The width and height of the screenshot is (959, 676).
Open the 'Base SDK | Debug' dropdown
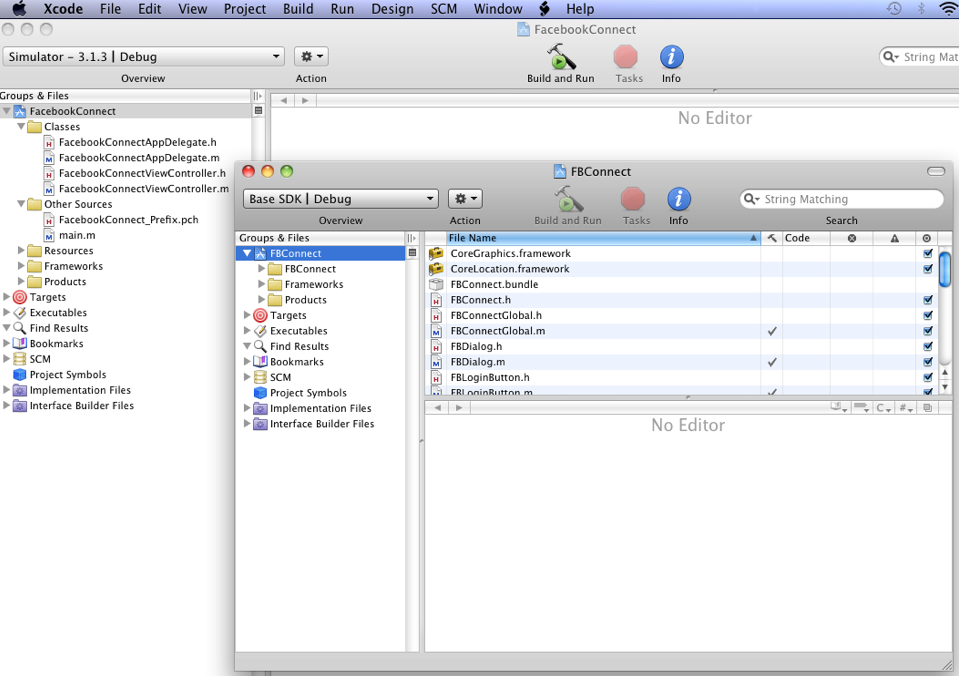(341, 199)
